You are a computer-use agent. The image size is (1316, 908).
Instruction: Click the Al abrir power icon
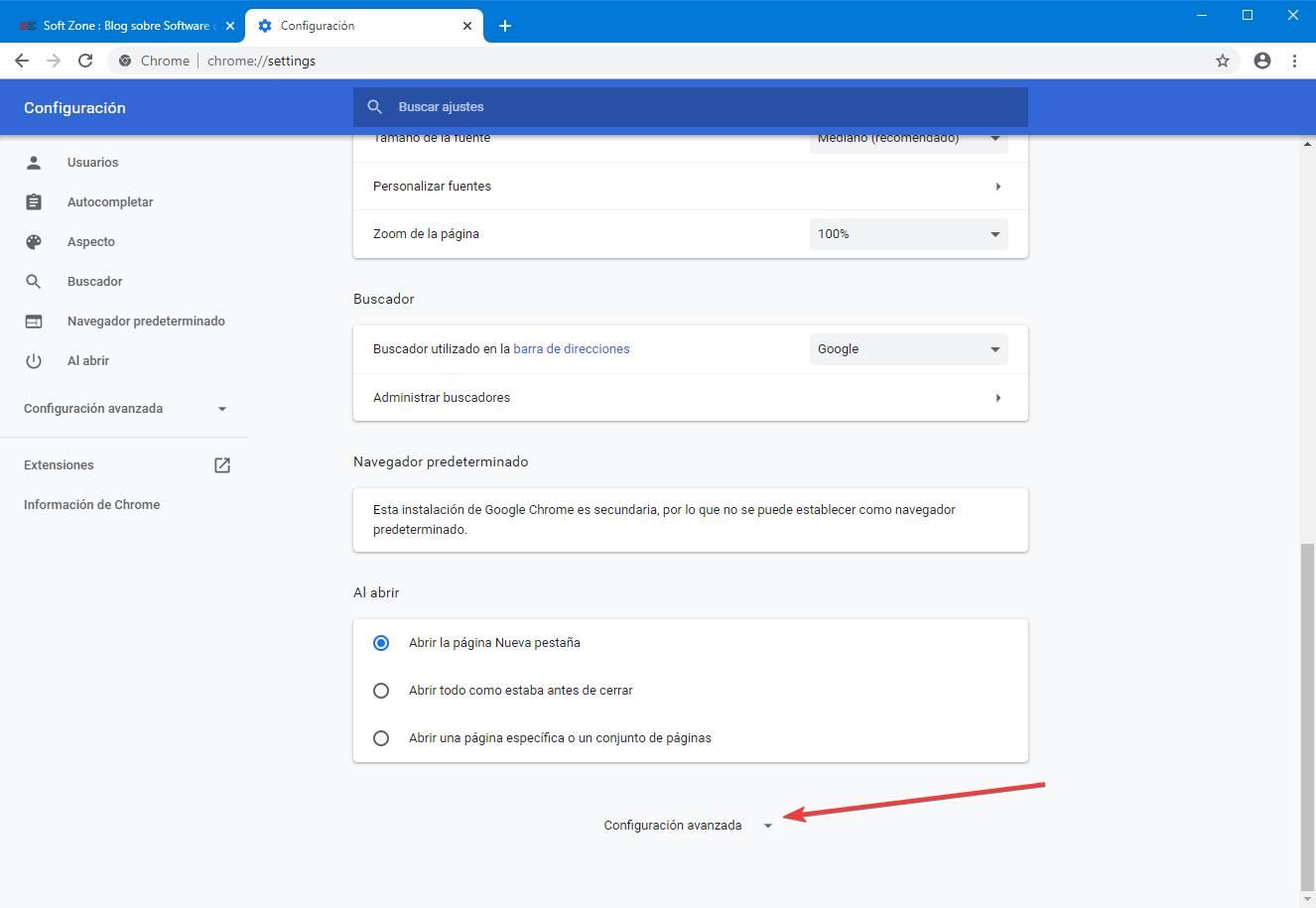pyautogui.click(x=34, y=361)
